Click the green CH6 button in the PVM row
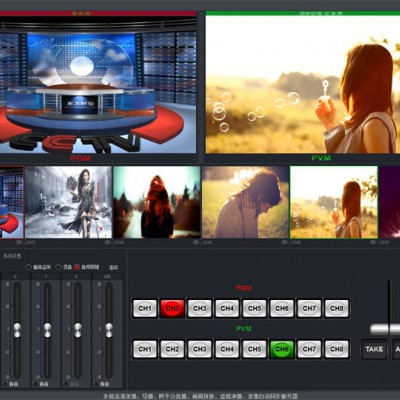Screen dimensions: 400x400 click(282, 349)
